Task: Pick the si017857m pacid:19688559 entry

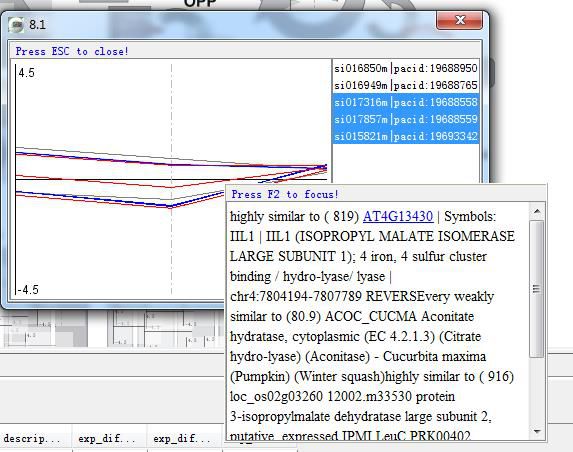Action: [406, 119]
